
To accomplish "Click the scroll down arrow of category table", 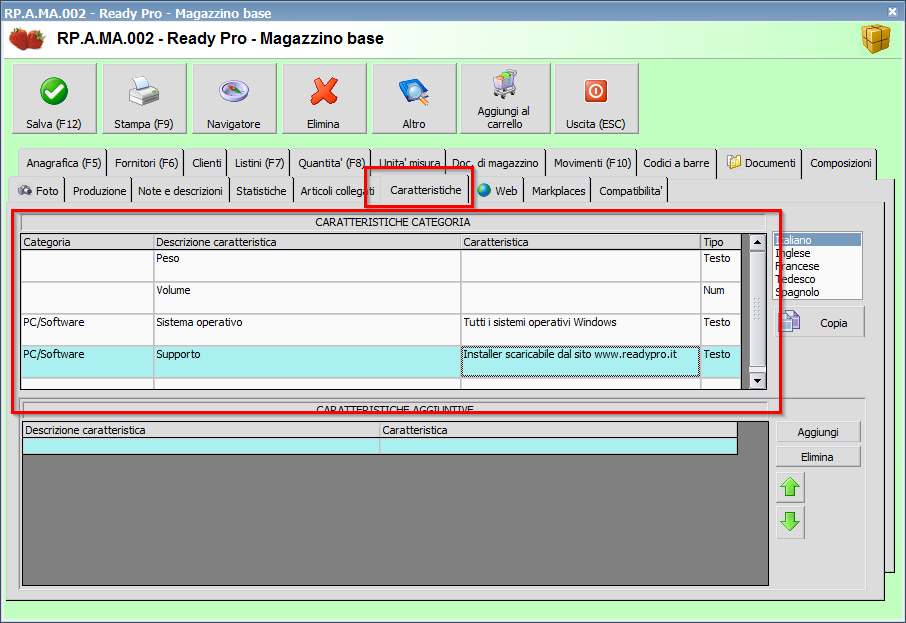I will click(x=757, y=380).
